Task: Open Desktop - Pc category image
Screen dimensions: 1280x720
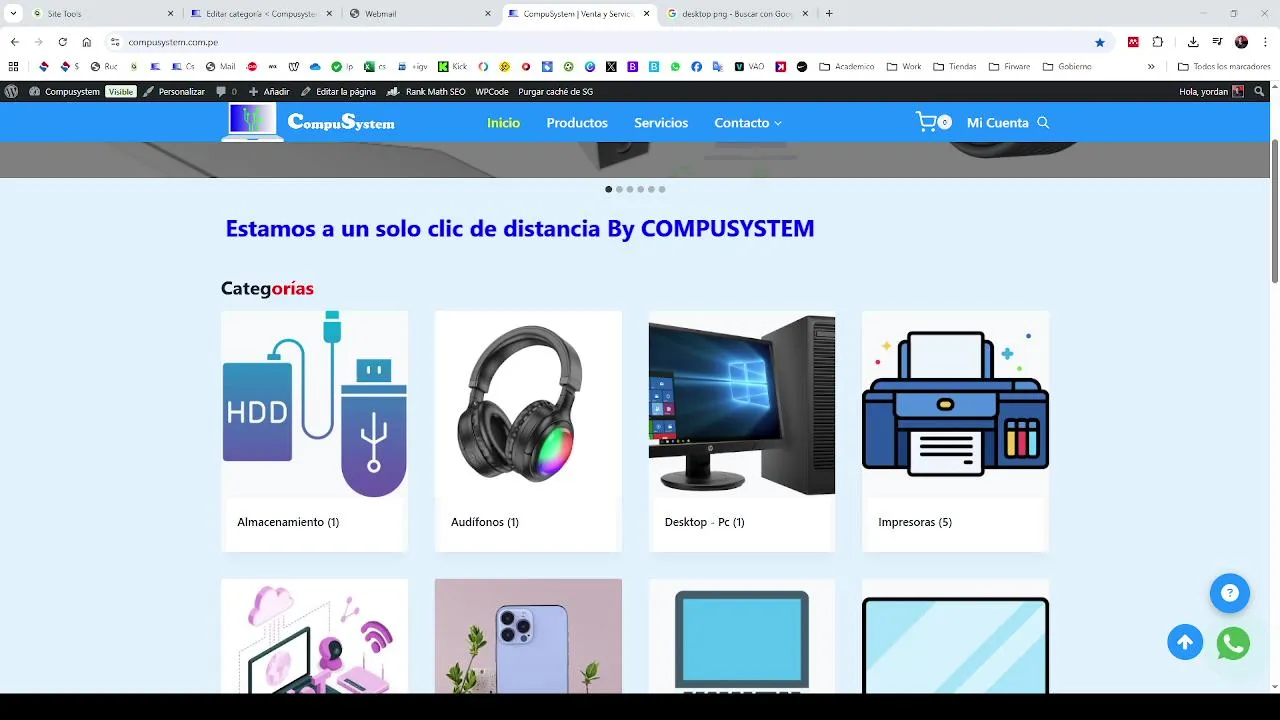Action: tap(742, 404)
